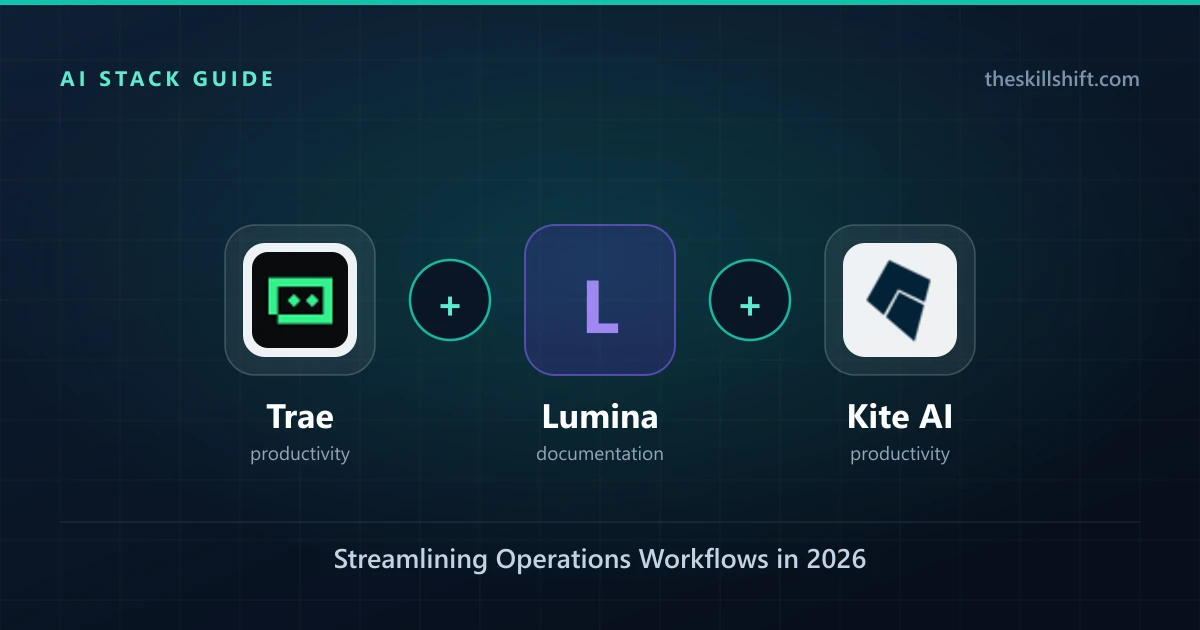Image resolution: width=1200 pixels, height=630 pixels.
Task: Click the Trae name label
Action: 300,416
